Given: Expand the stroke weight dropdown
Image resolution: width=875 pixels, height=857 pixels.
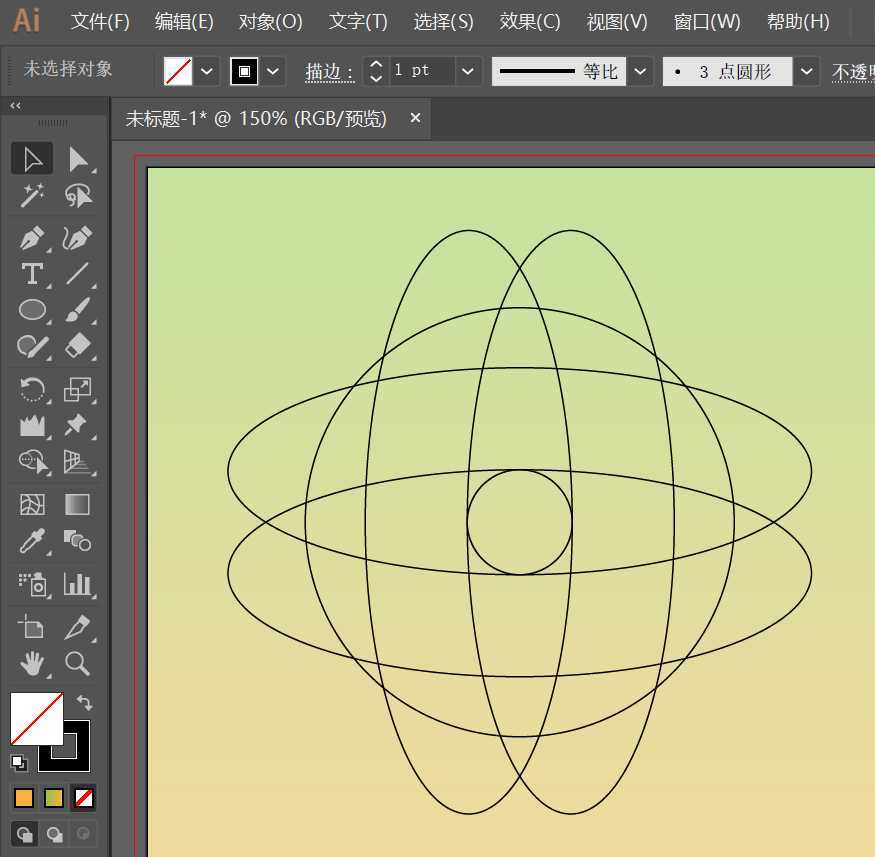Looking at the screenshot, I should point(468,71).
